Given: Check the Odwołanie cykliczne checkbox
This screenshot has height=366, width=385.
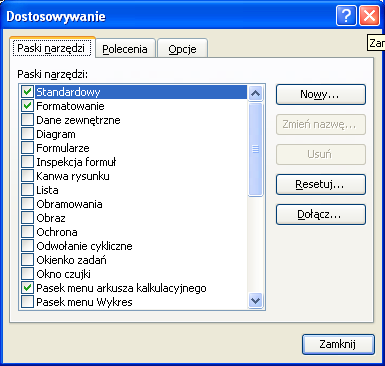Looking at the screenshot, I should [27, 246].
